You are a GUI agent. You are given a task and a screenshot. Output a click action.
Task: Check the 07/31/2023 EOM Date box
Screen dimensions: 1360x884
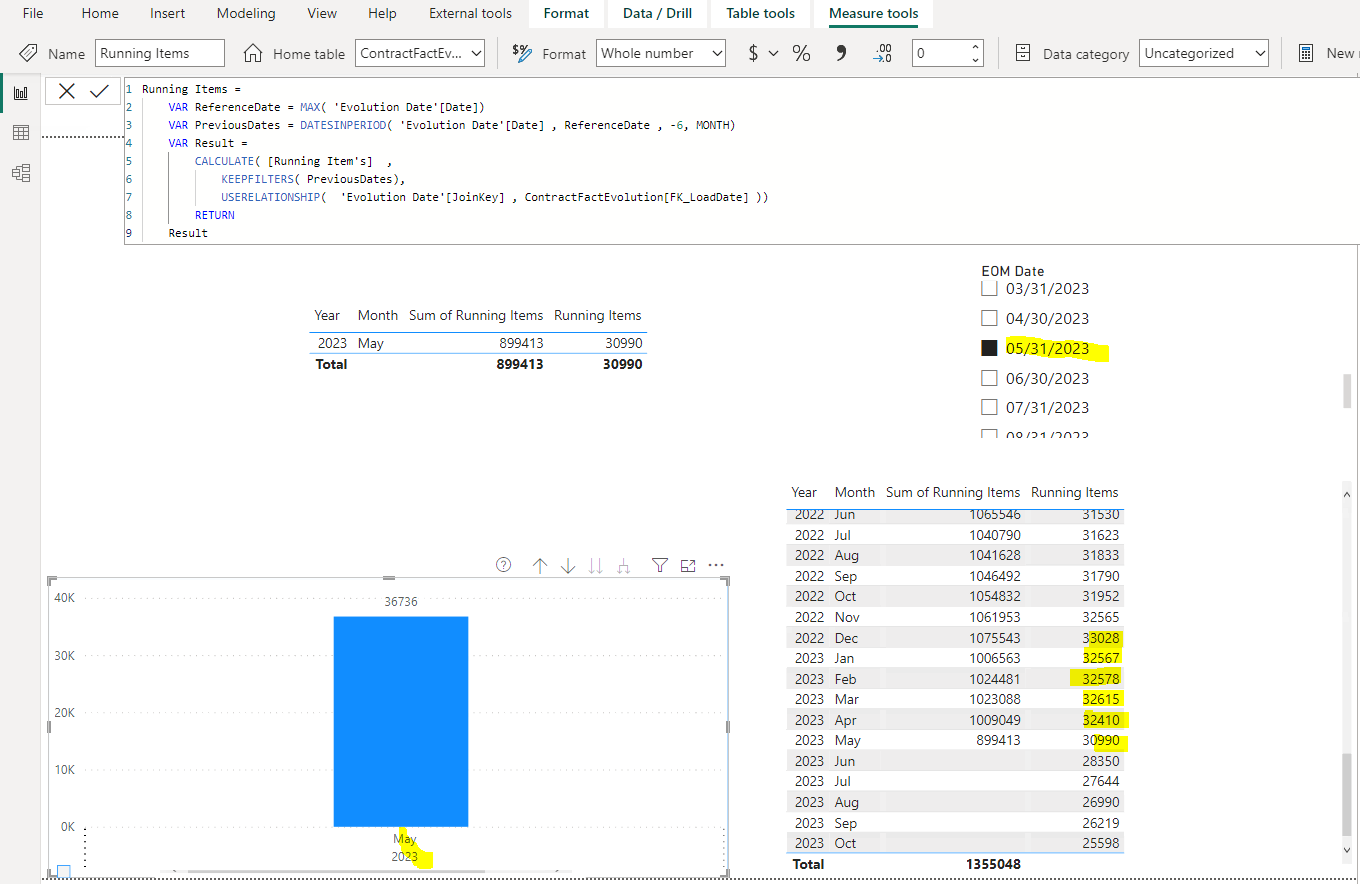pyautogui.click(x=989, y=407)
